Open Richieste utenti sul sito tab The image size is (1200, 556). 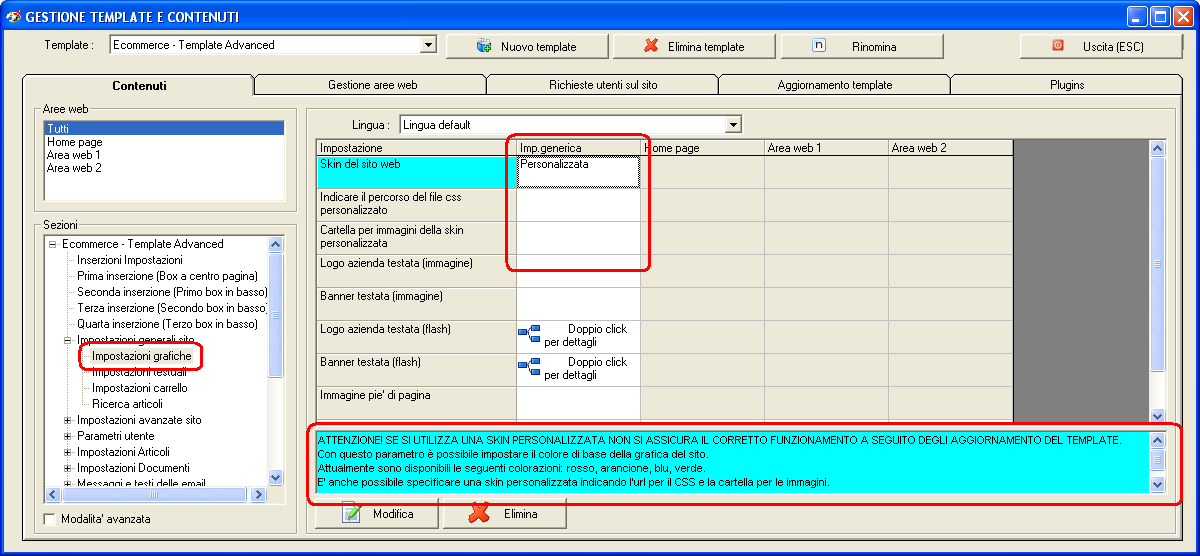(x=603, y=85)
